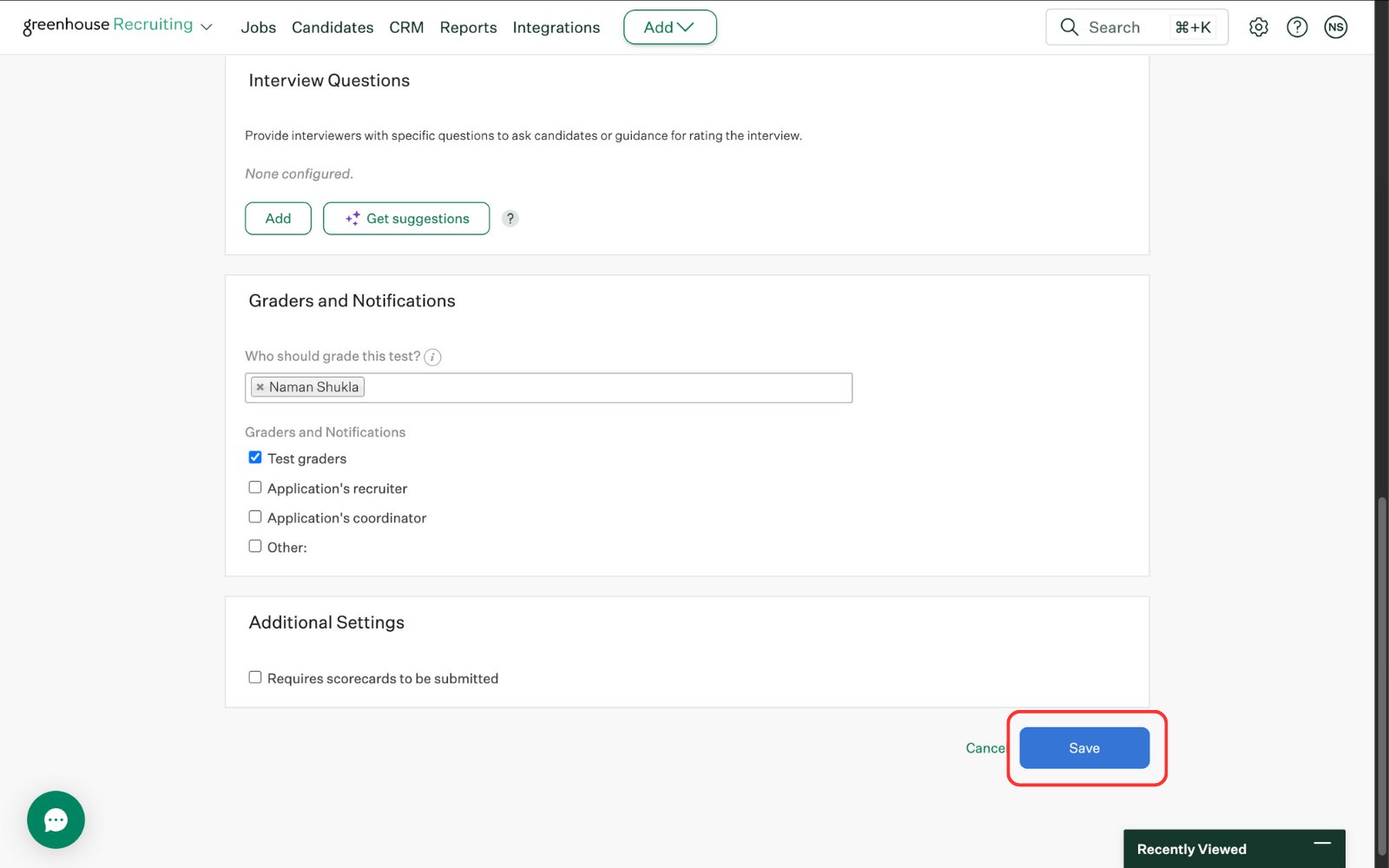Image resolution: width=1389 pixels, height=868 pixels.
Task: Open the Add dropdown in navigation
Action: click(x=669, y=27)
